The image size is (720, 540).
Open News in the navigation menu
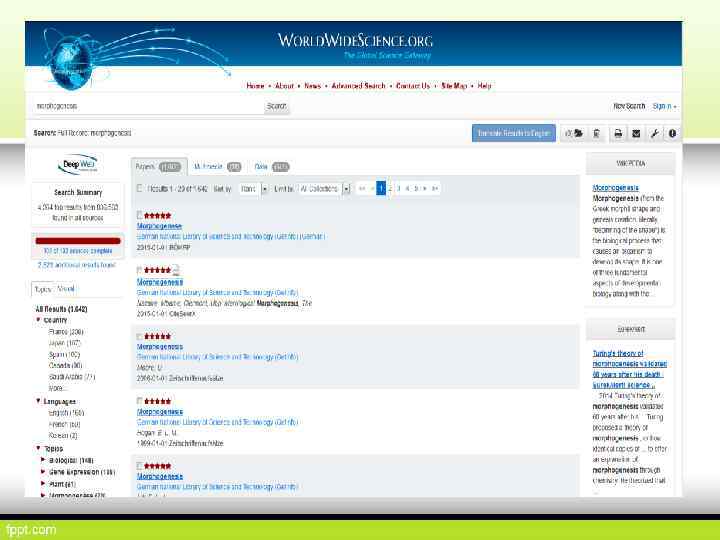[x=313, y=86]
